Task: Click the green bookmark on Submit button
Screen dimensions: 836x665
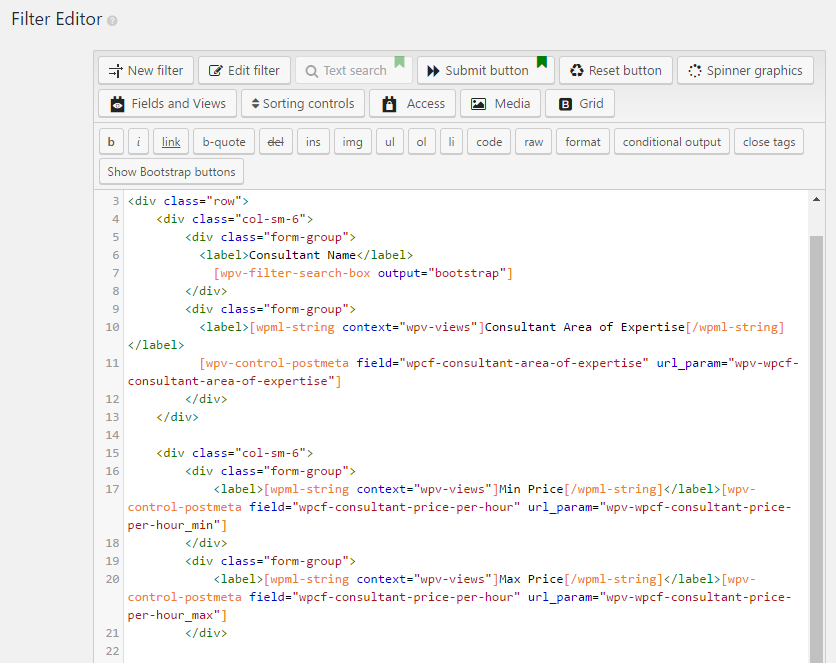Action: [542, 62]
